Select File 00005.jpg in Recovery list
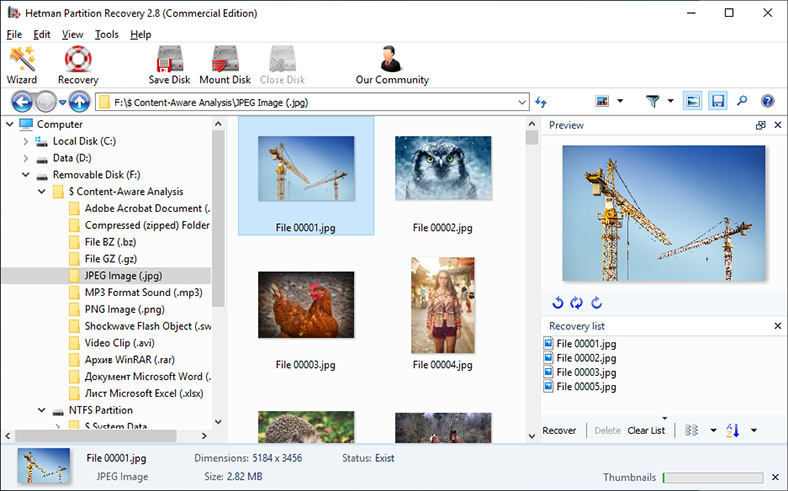The width and height of the screenshot is (788, 491). (x=580, y=386)
